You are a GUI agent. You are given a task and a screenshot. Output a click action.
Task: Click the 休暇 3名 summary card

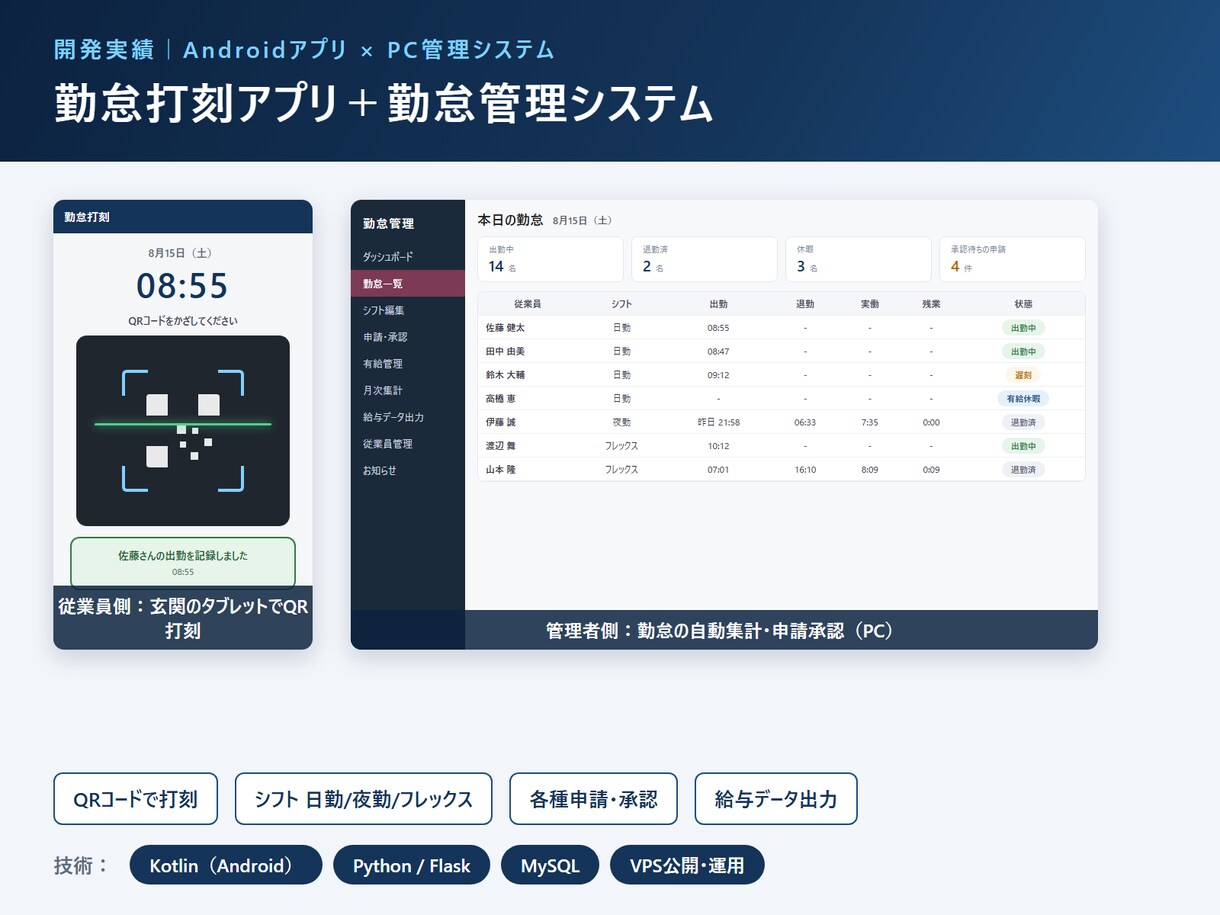pos(858,259)
